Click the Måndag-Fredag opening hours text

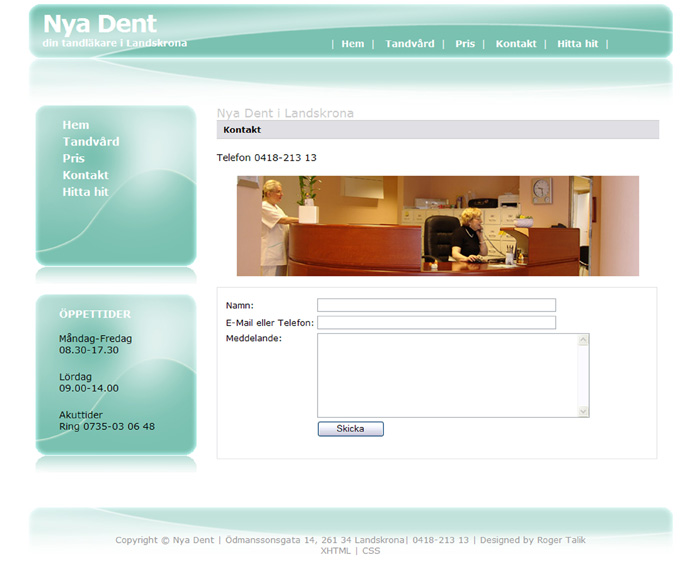(96, 344)
